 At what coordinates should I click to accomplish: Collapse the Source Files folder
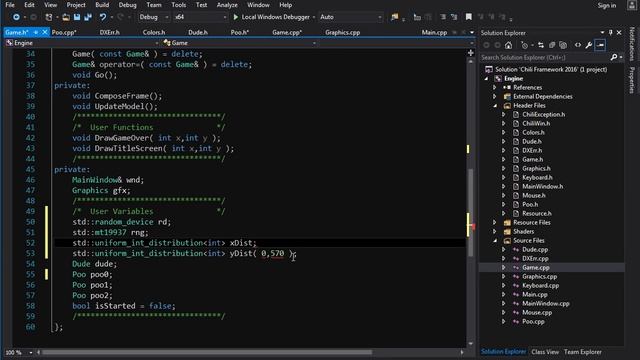[495, 241]
